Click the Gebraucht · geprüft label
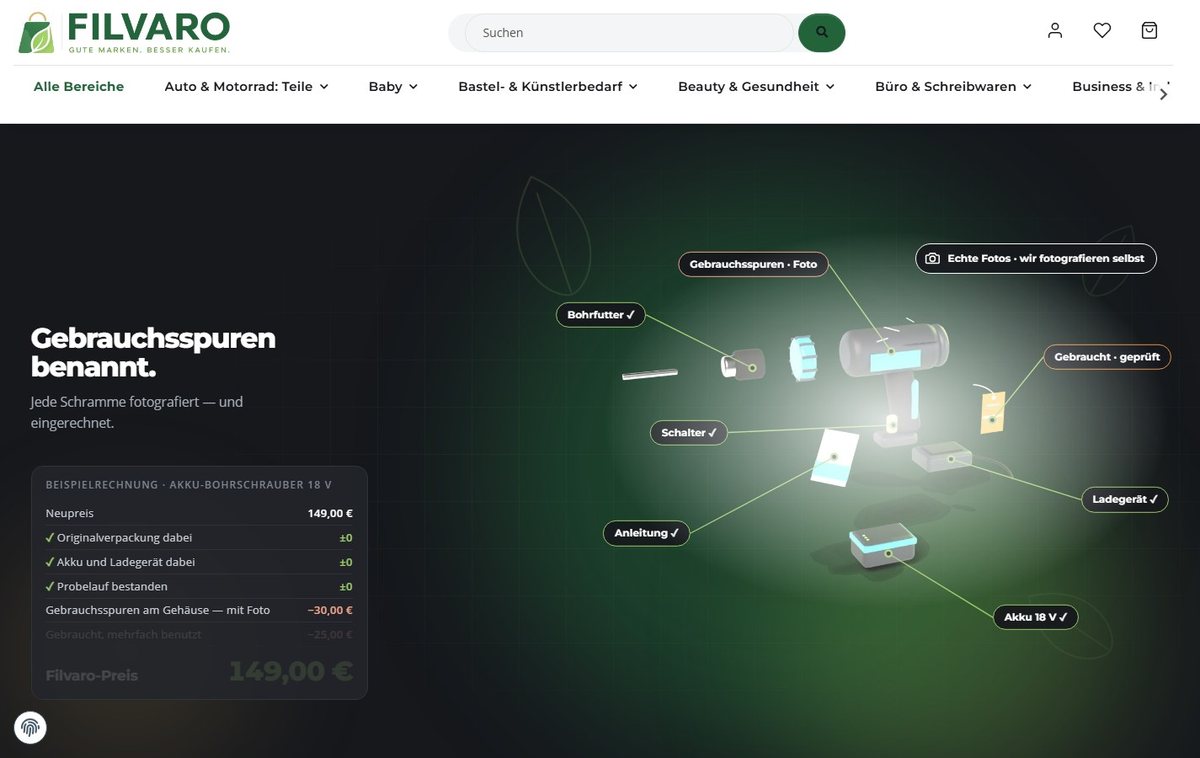 1107,356
